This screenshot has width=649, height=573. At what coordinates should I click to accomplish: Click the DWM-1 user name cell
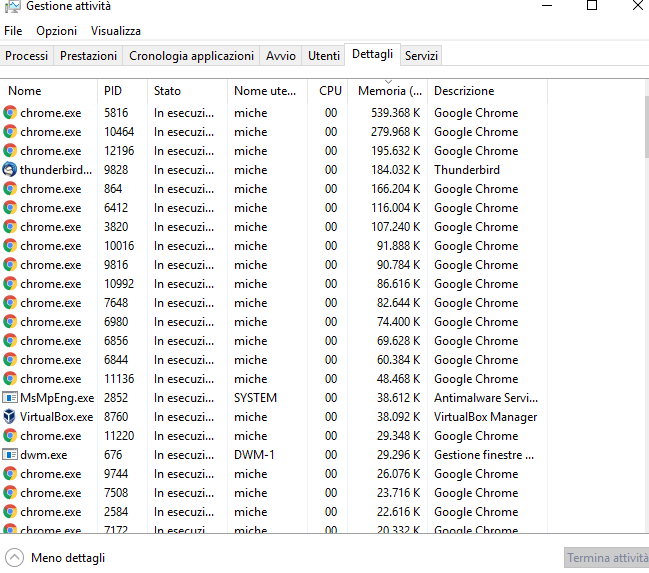254,455
